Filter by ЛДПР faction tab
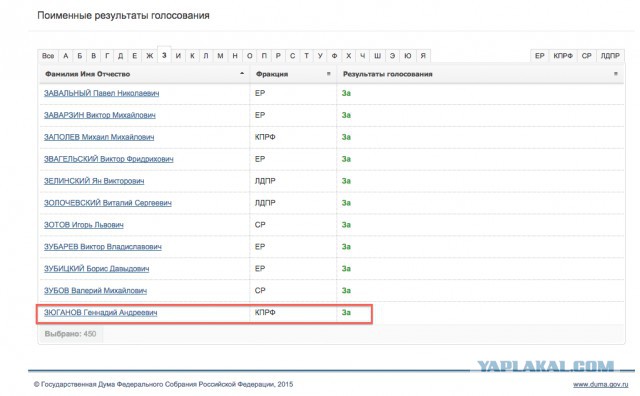This screenshot has height=396, width=640. coord(610,56)
